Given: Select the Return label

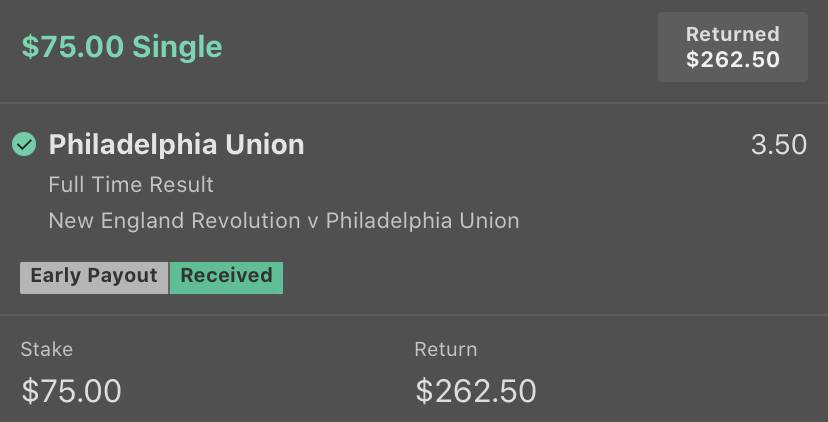Looking at the screenshot, I should click(446, 350).
